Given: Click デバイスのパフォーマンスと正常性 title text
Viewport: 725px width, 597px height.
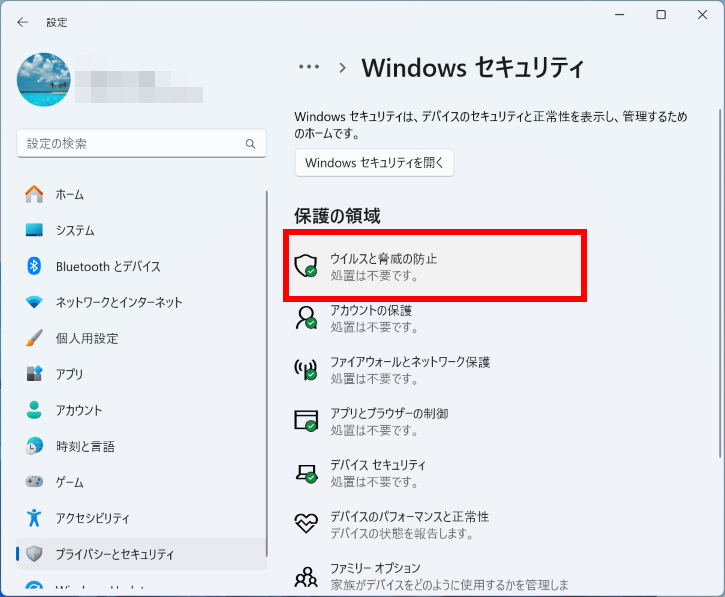Looking at the screenshot, I should (409, 517).
